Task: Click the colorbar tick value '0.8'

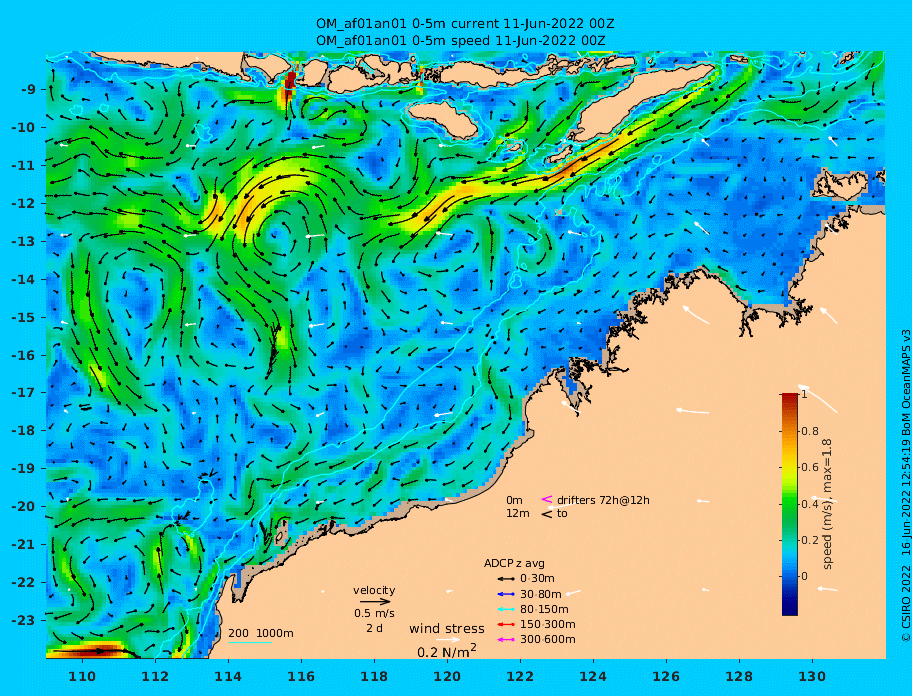Action: tap(810, 431)
